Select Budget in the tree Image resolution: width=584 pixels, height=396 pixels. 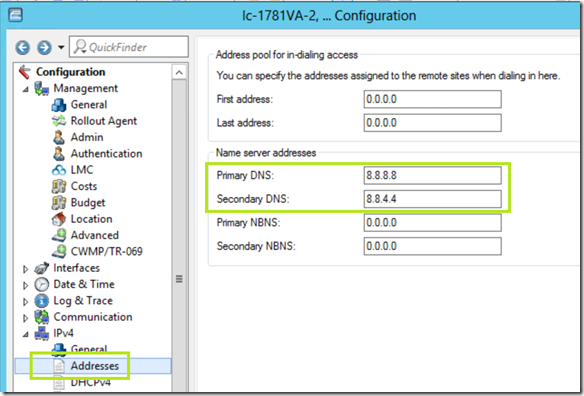coord(88,203)
